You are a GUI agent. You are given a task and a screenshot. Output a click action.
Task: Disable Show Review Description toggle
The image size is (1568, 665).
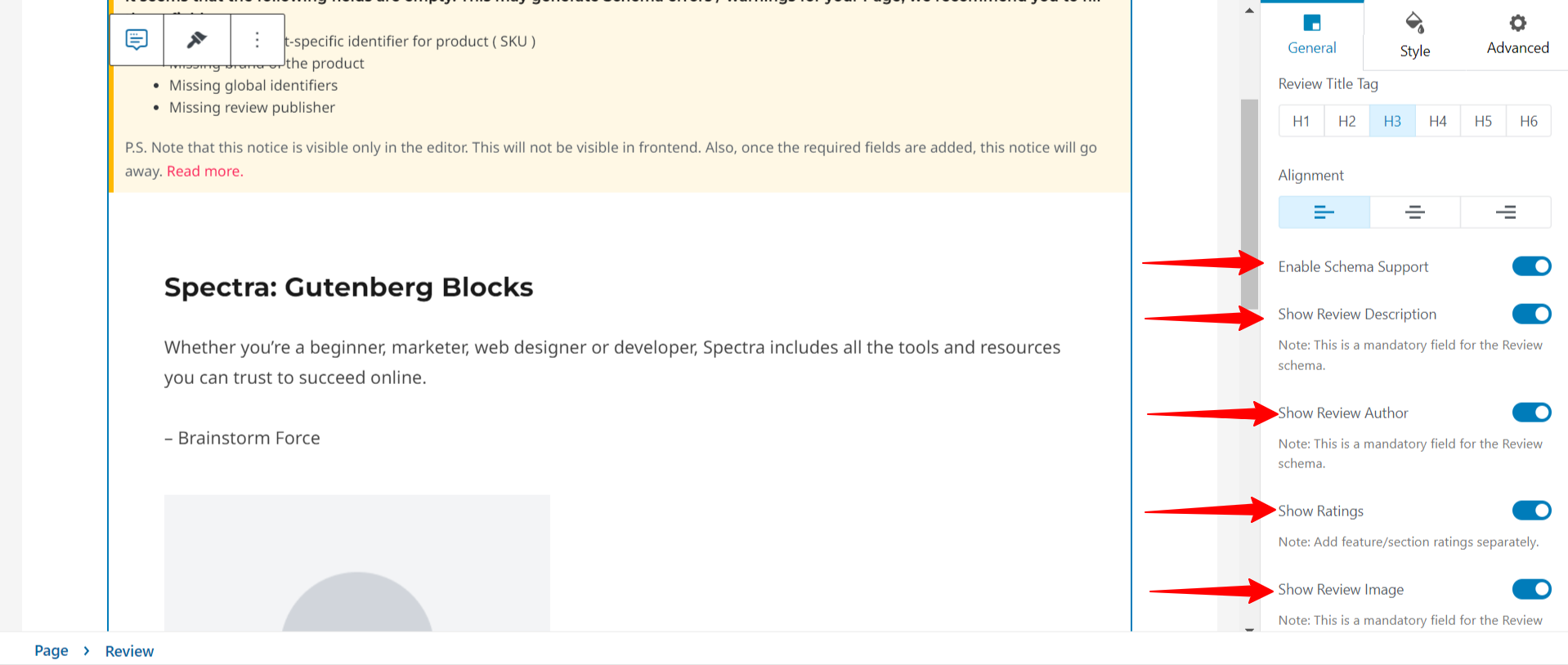click(1531, 314)
